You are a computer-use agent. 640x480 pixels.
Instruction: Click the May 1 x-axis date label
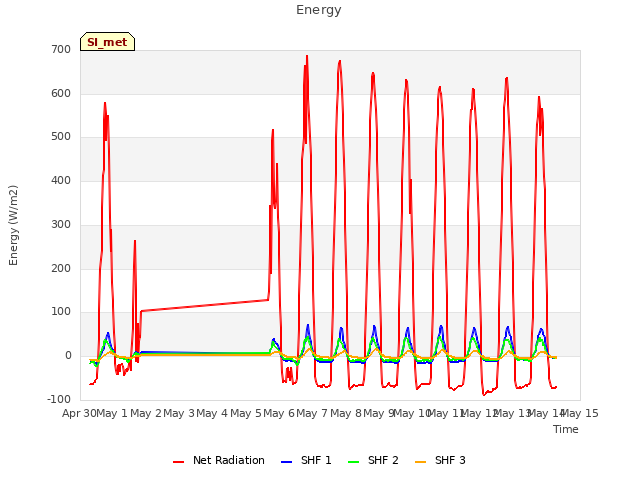(112, 413)
